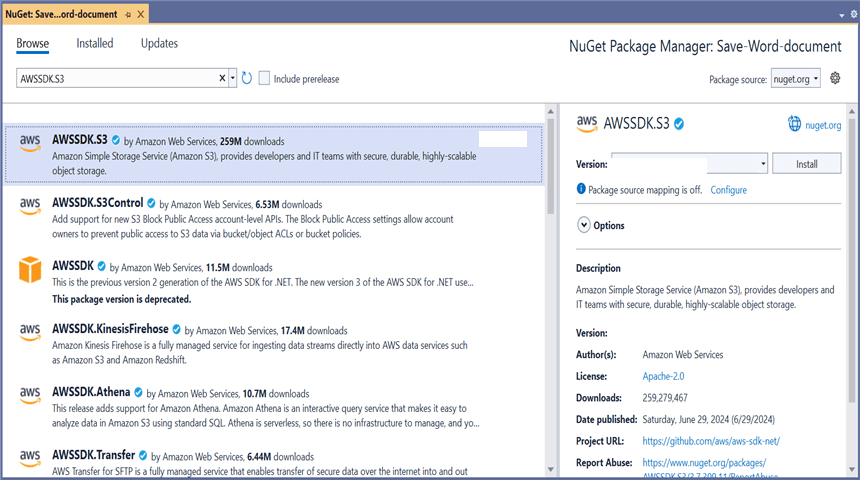Click the globe icon beside nuget.org
Image resolution: width=860 pixels, height=480 pixels.
(x=794, y=124)
